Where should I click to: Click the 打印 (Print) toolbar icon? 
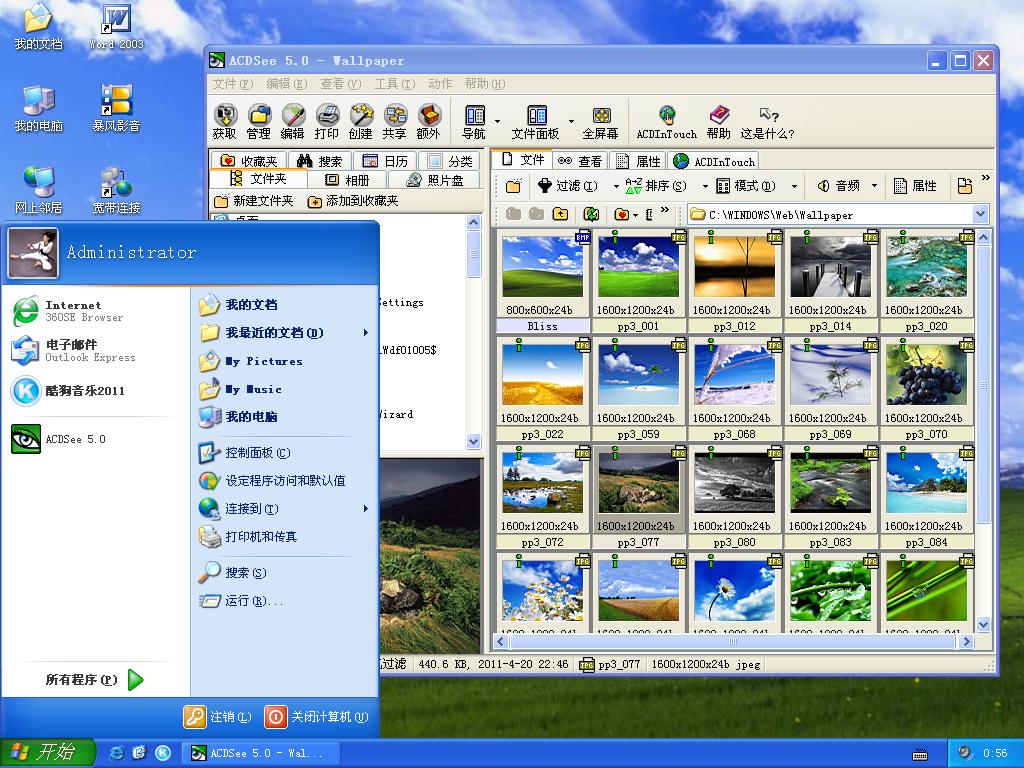click(x=326, y=119)
